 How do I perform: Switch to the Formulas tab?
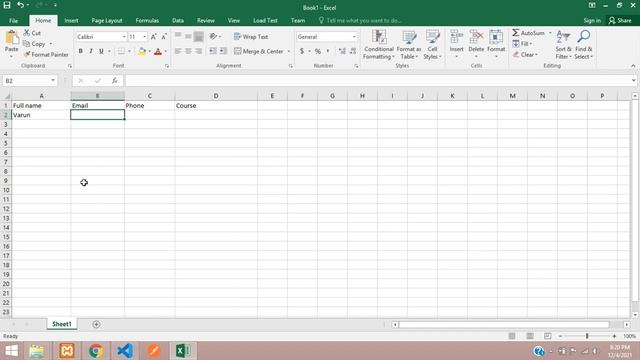click(x=147, y=20)
